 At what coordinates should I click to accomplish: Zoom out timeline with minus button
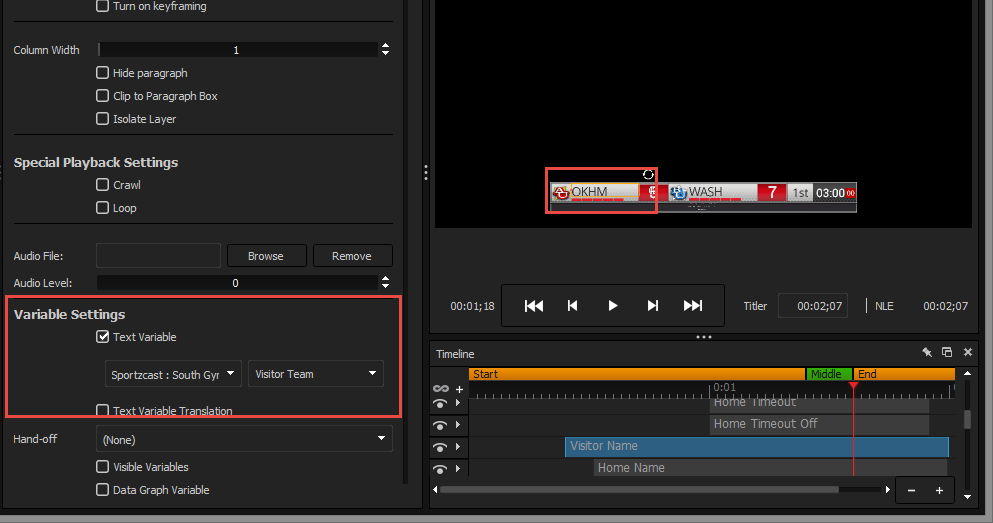911,490
